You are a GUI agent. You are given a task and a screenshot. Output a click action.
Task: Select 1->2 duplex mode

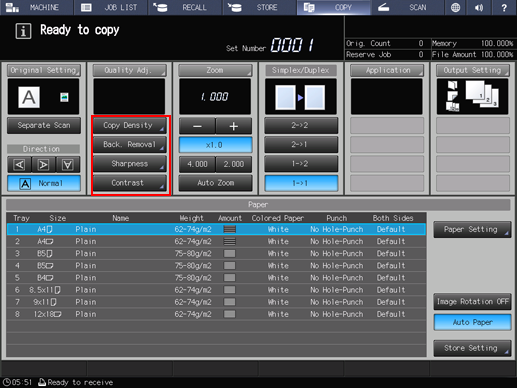(x=301, y=164)
